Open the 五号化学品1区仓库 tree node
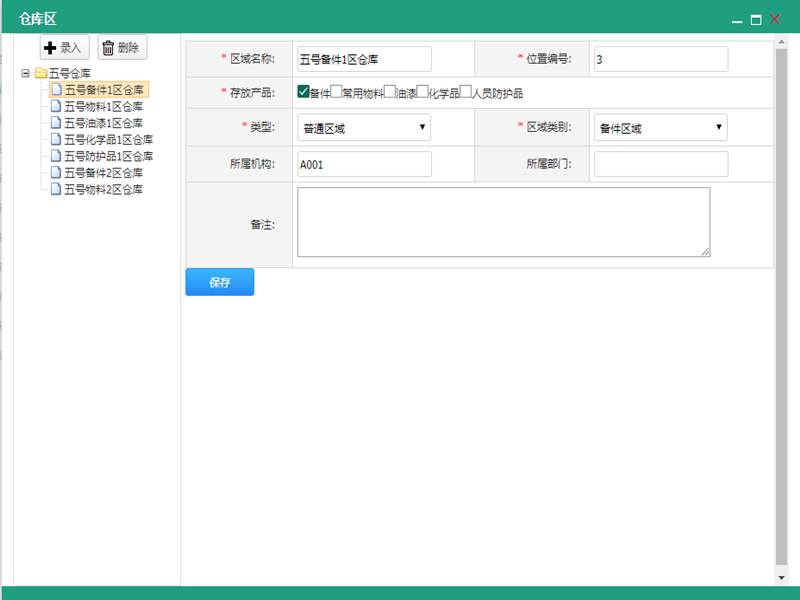 point(108,140)
